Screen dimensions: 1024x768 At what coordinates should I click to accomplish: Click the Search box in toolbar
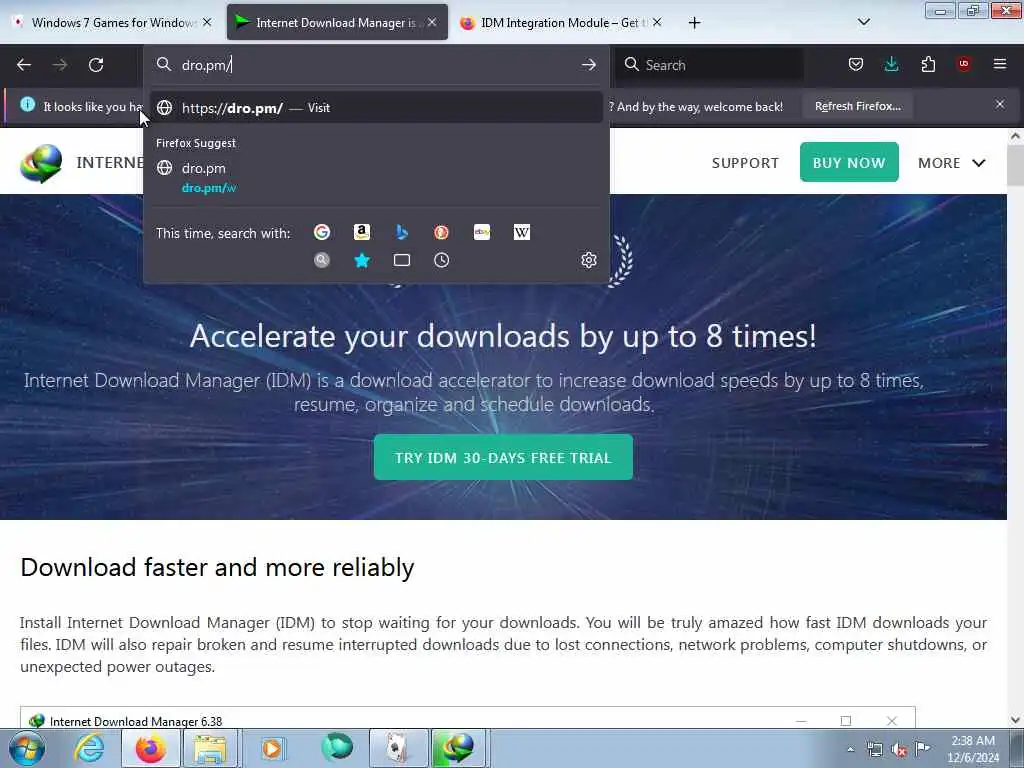pos(709,65)
